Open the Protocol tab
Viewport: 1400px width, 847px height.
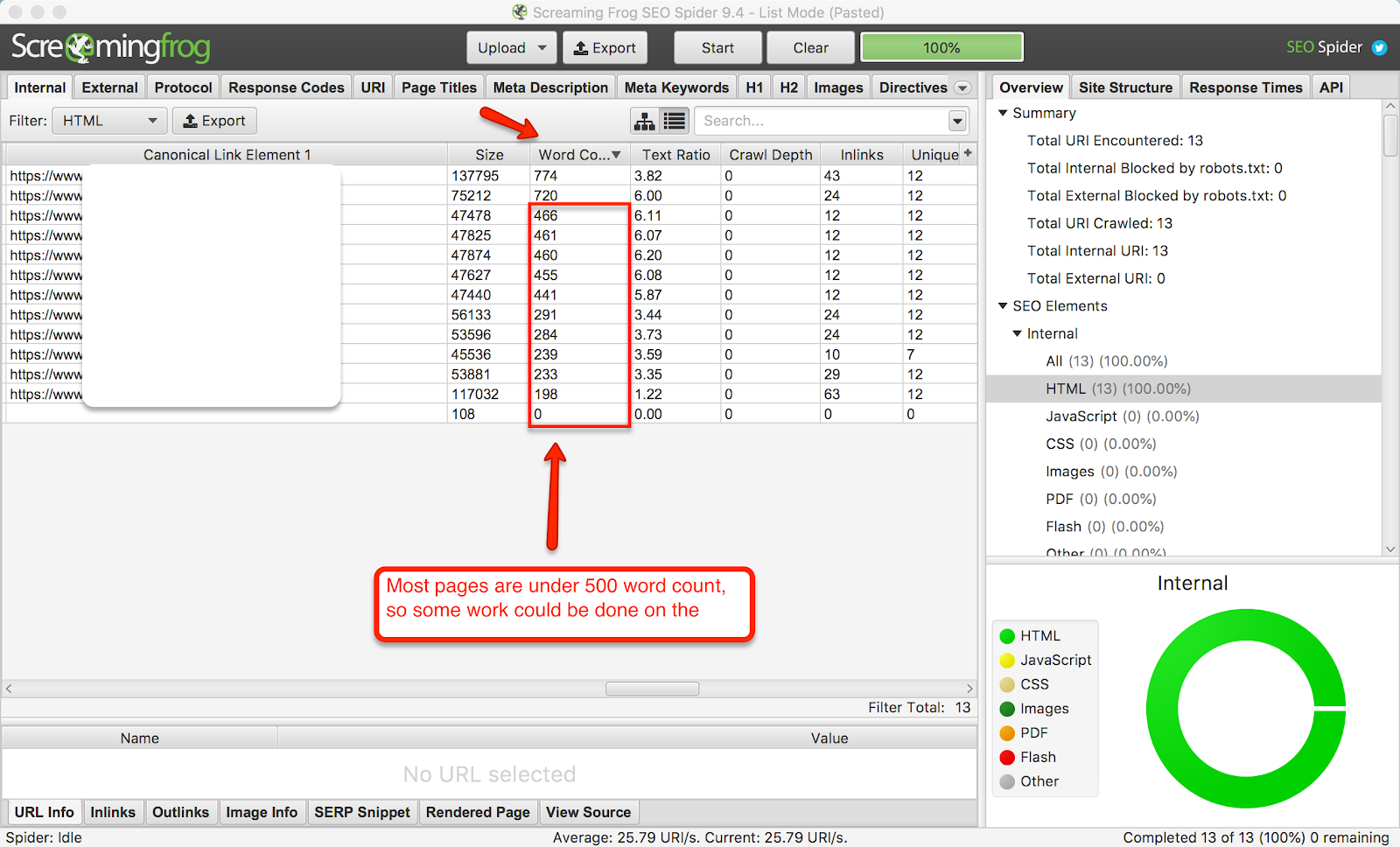pos(183,87)
